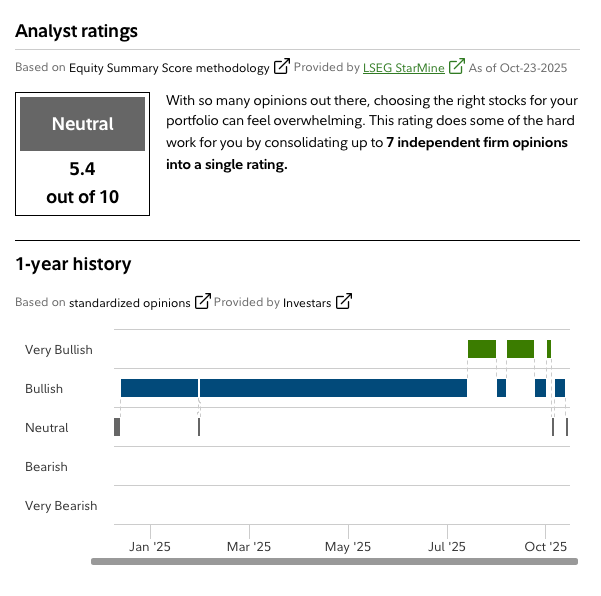Click the horizontal chart scrollbar

coord(334,562)
